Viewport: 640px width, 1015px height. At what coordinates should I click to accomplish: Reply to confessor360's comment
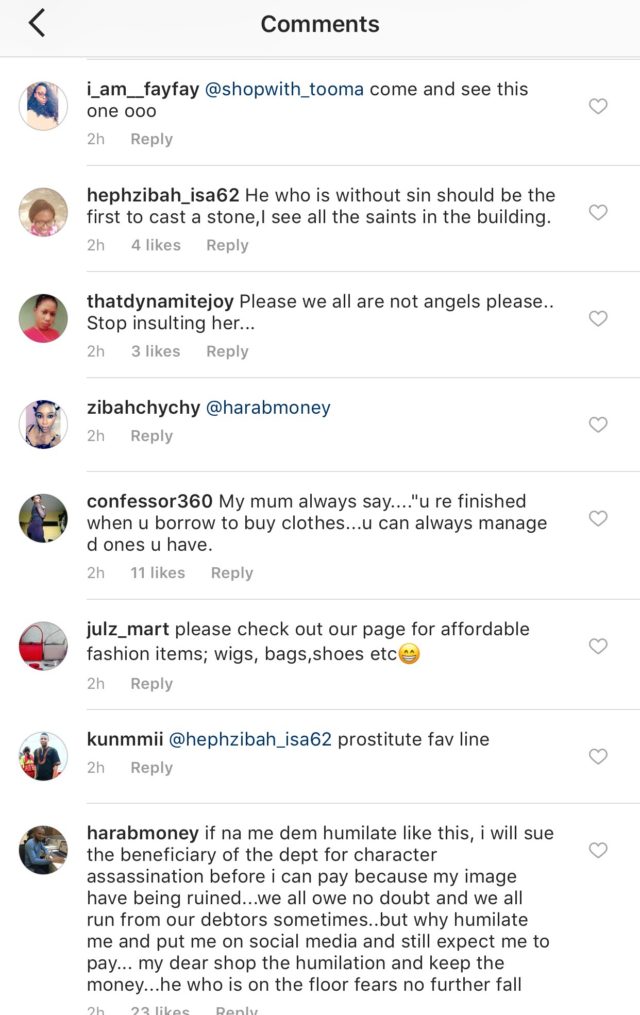231,573
